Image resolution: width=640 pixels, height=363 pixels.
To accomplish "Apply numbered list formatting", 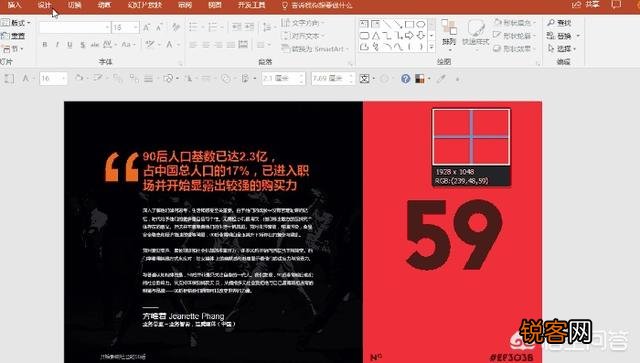I will [x=214, y=27].
